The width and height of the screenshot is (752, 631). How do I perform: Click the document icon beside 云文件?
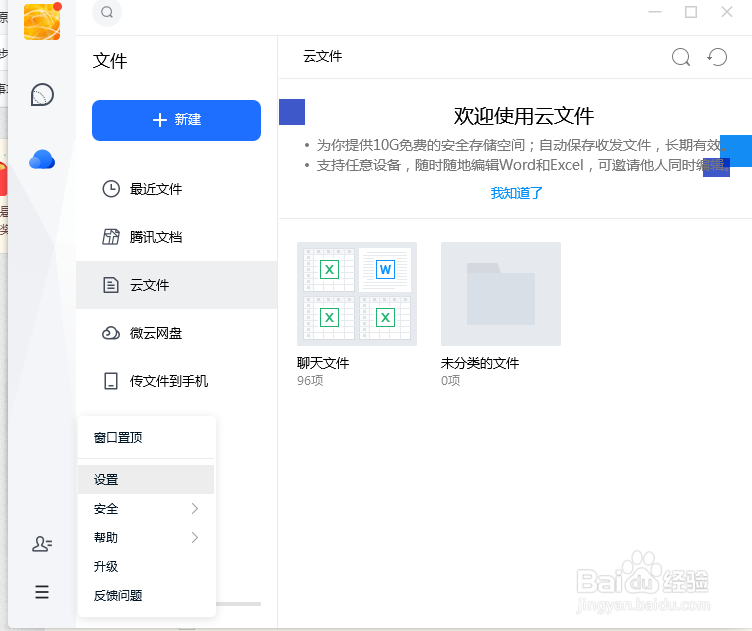point(111,285)
